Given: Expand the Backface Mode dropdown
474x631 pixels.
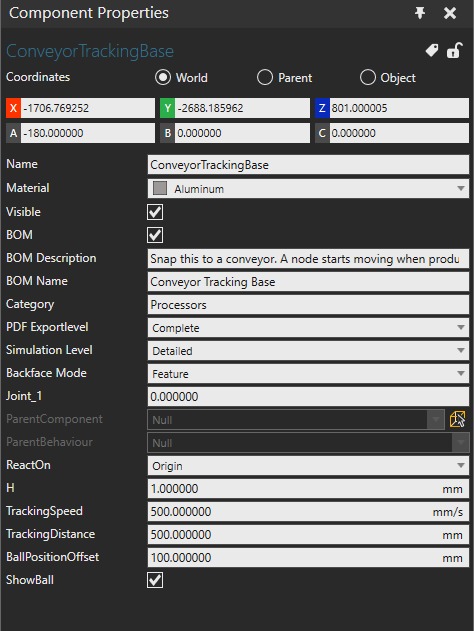Looking at the screenshot, I should click(x=308, y=373).
